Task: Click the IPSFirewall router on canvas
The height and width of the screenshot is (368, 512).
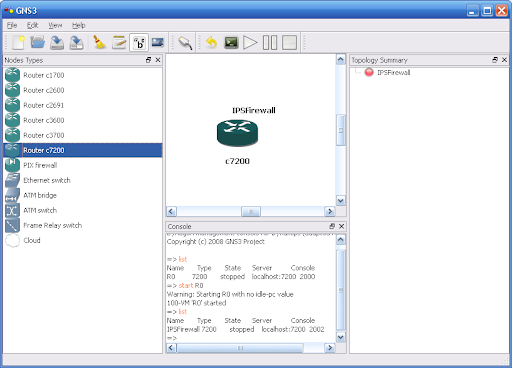Action: pos(237,133)
